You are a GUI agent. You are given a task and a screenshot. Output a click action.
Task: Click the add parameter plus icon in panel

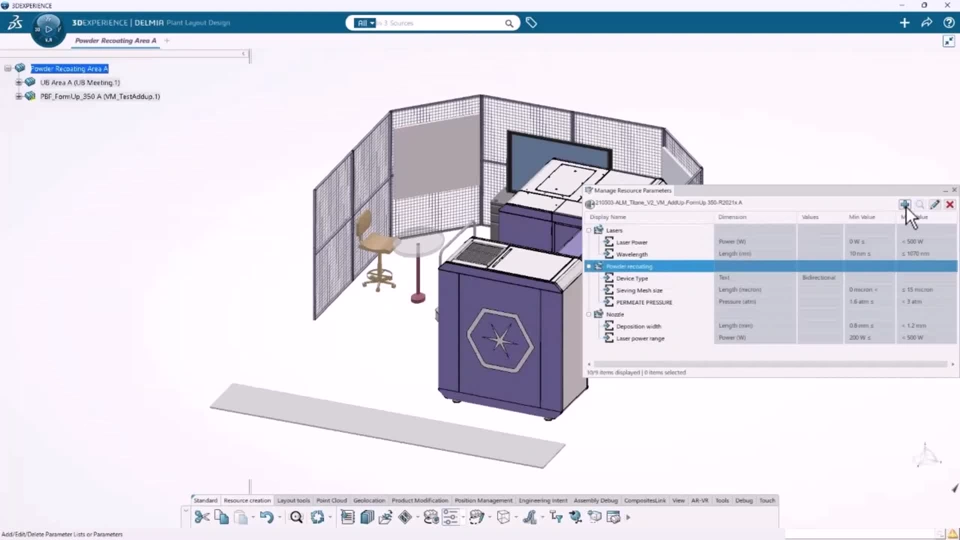click(x=904, y=204)
